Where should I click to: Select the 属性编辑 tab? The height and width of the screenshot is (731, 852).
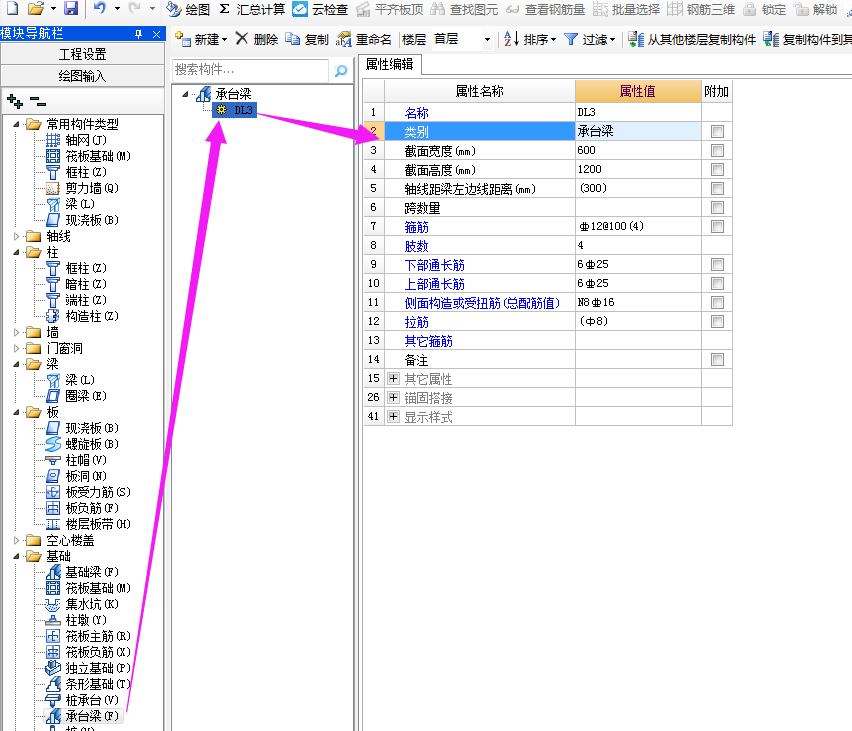390,64
